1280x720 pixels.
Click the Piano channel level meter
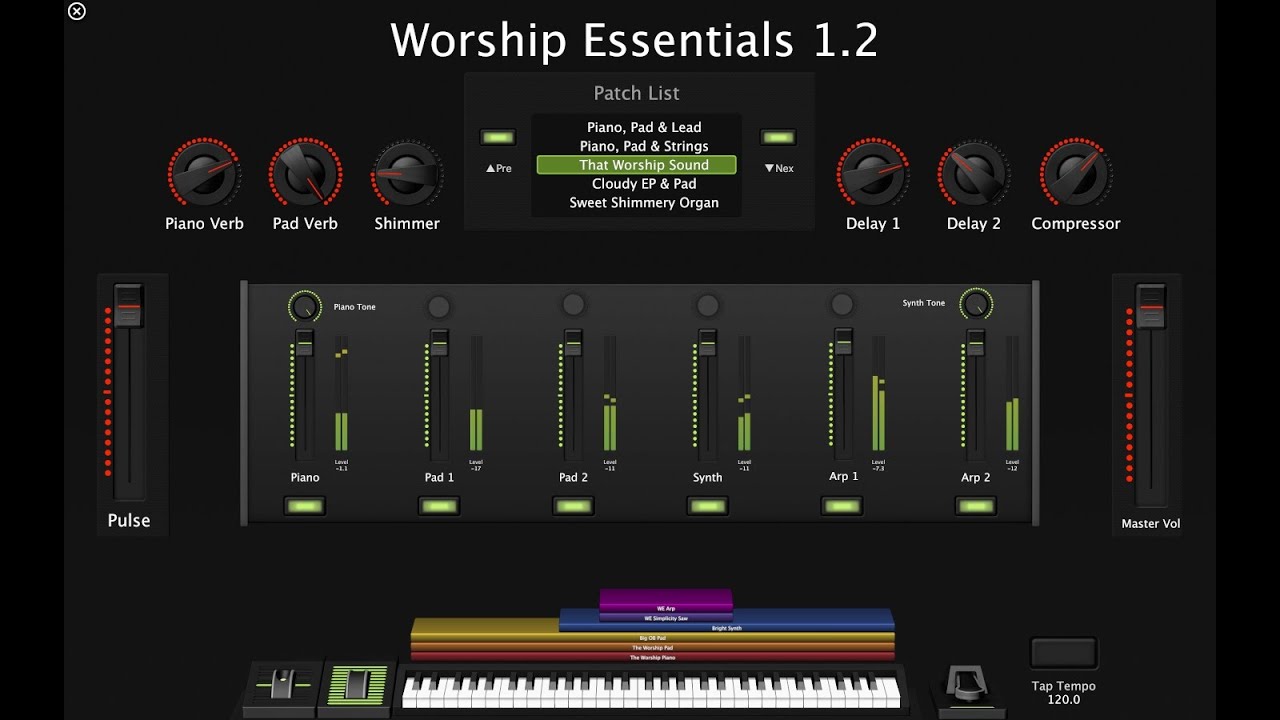click(x=341, y=394)
